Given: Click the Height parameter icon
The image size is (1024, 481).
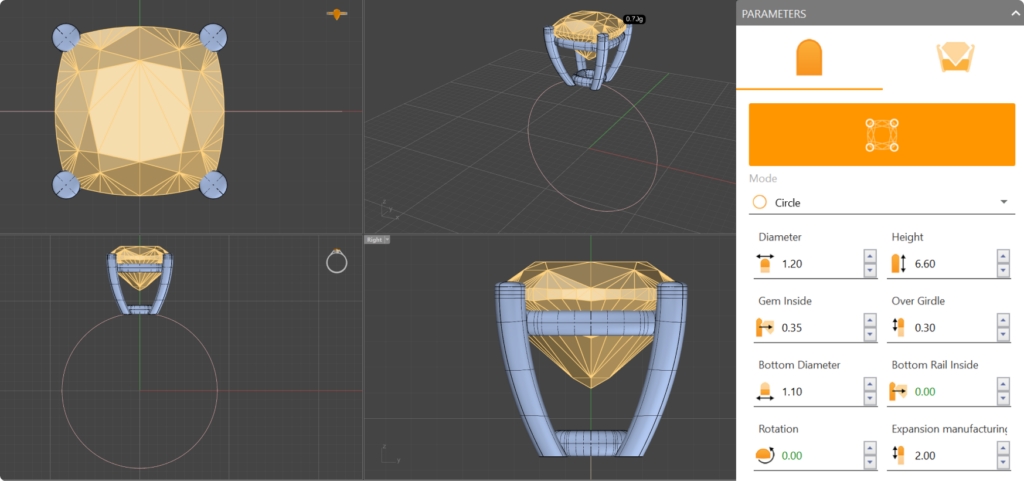Looking at the screenshot, I should click(899, 264).
